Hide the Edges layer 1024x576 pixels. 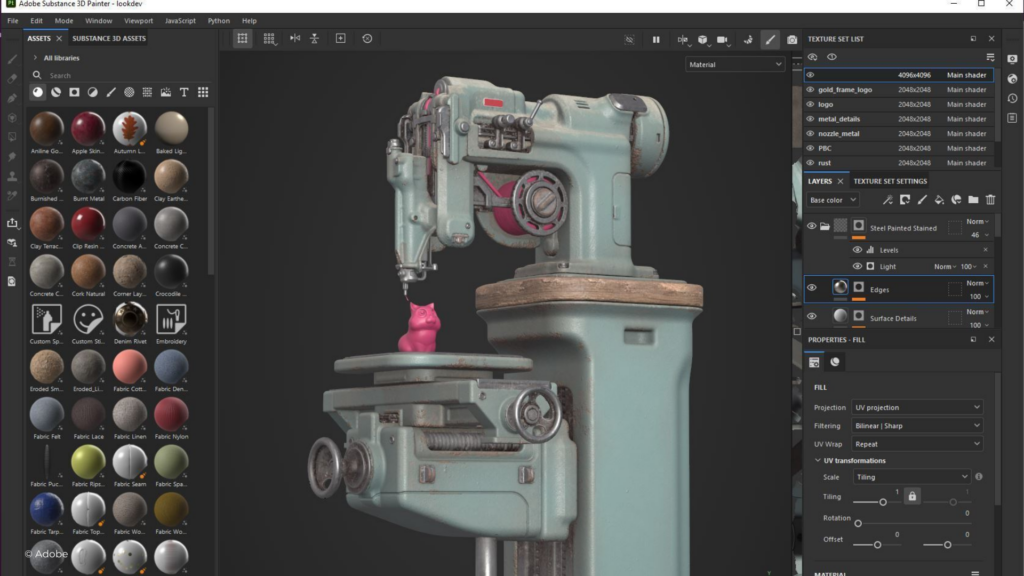(812, 288)
